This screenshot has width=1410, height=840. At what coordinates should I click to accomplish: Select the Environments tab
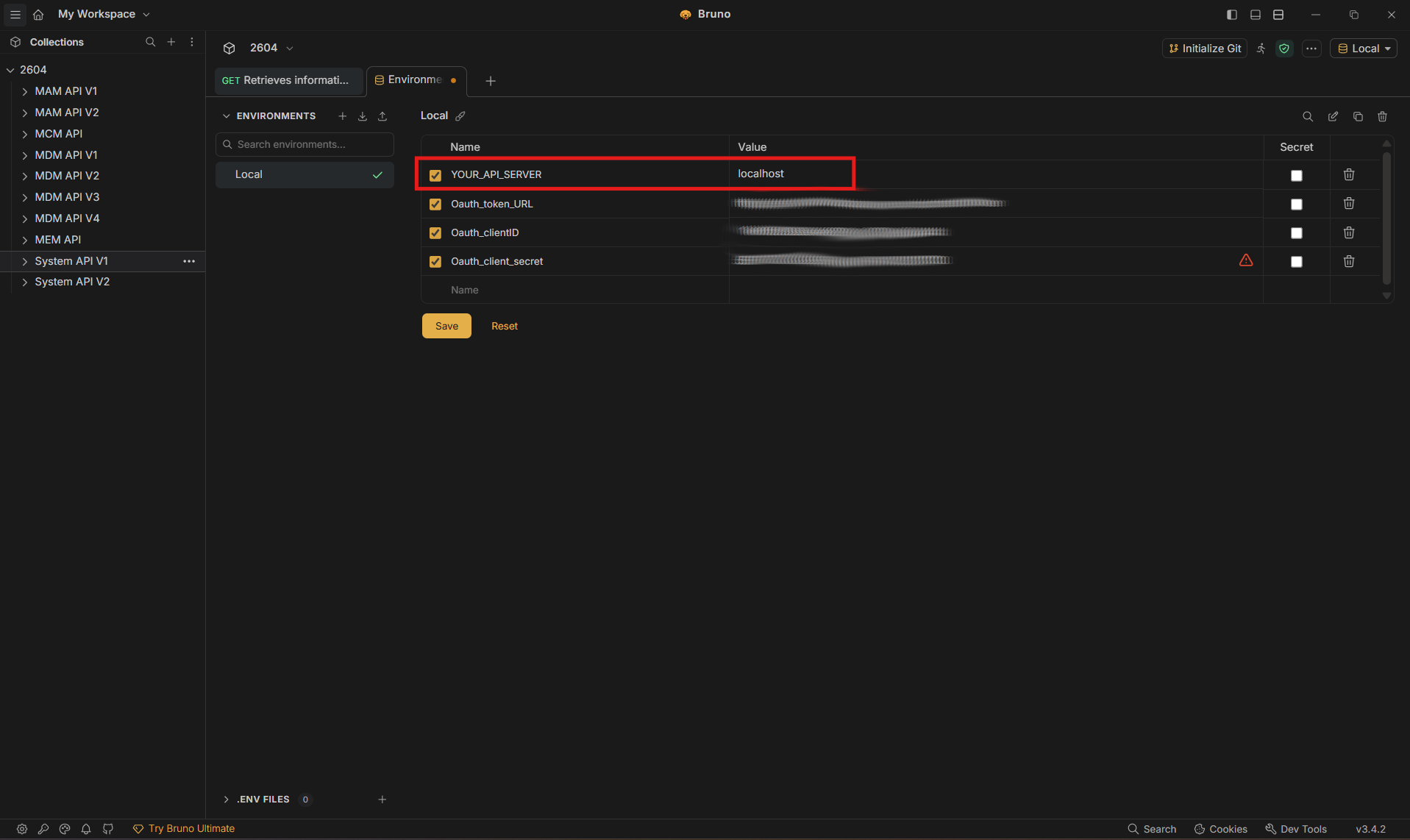pyautogui.click(x=416, y=80)
